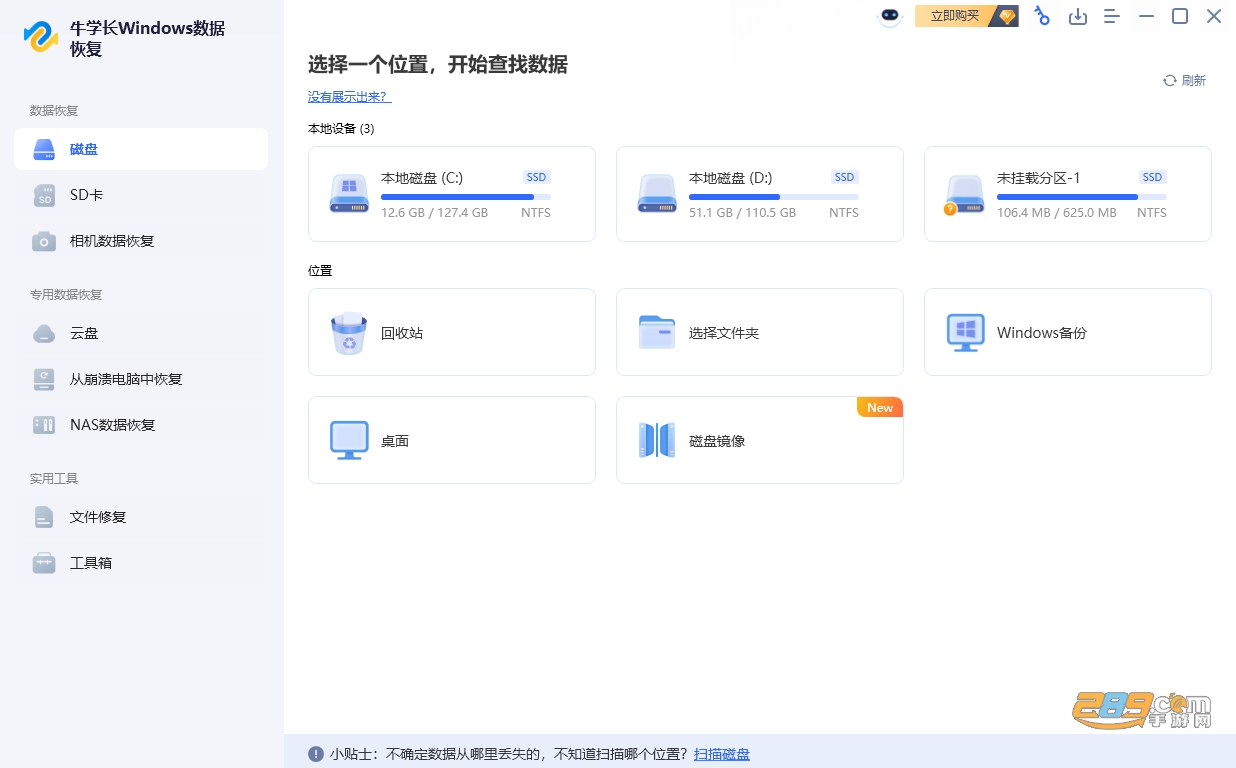Image resolution: width=1236 pixels, height=768 pixels.
Task: Click the C: drive usage bar
Action: click(x=466, y=197)
